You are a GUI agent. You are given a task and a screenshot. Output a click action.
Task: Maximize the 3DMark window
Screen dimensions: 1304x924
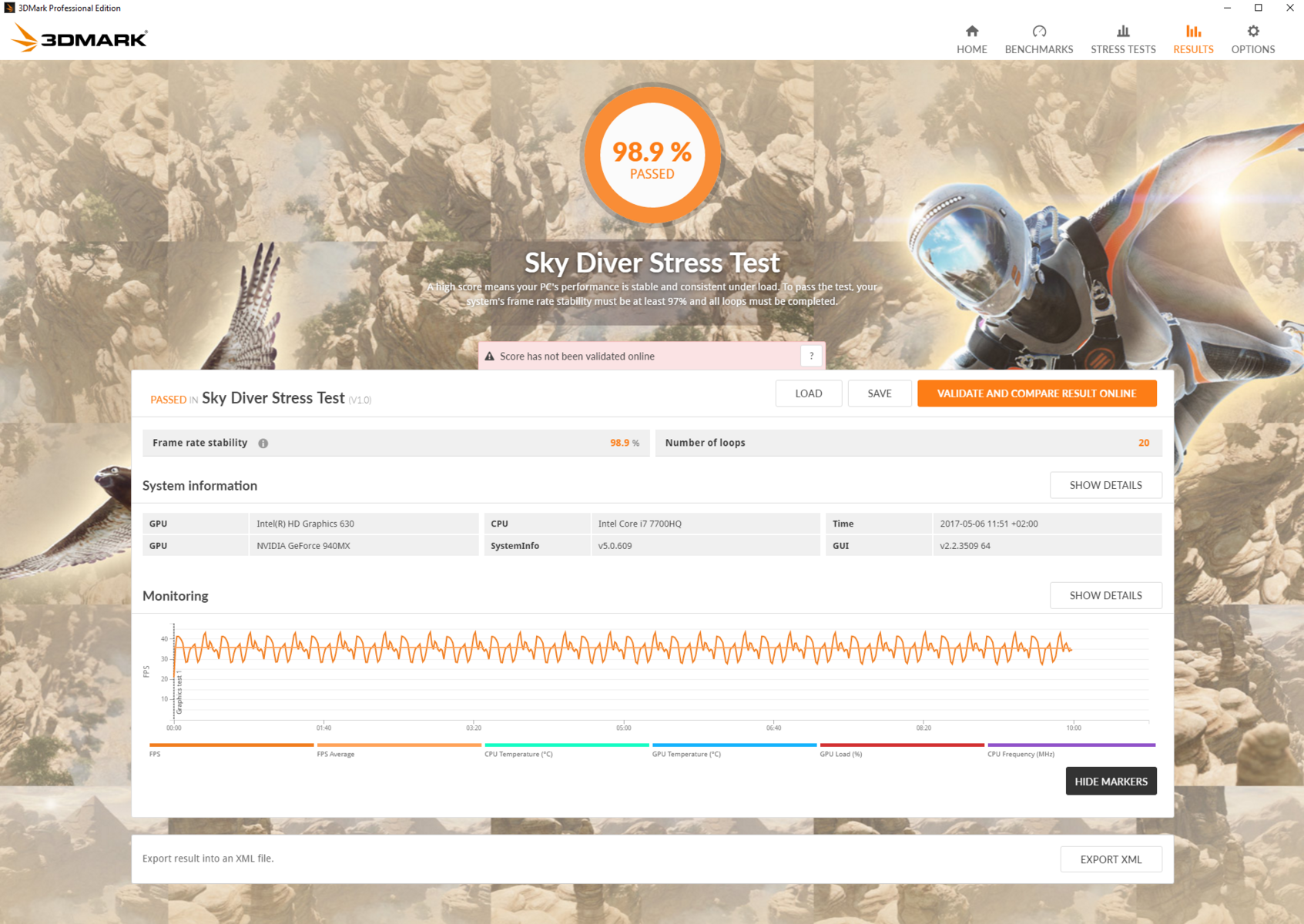pyautogui.click(x=1259, y=8)
